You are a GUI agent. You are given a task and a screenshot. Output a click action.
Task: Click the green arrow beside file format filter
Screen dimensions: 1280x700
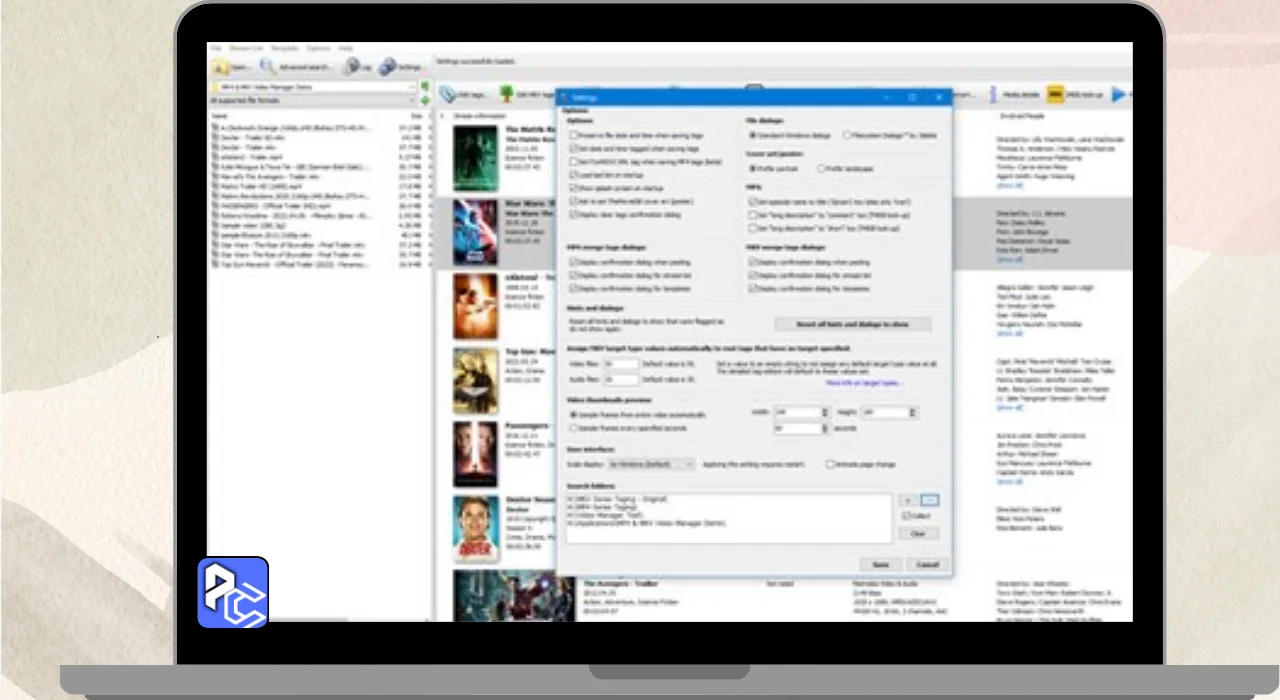[x=425, y=101]
